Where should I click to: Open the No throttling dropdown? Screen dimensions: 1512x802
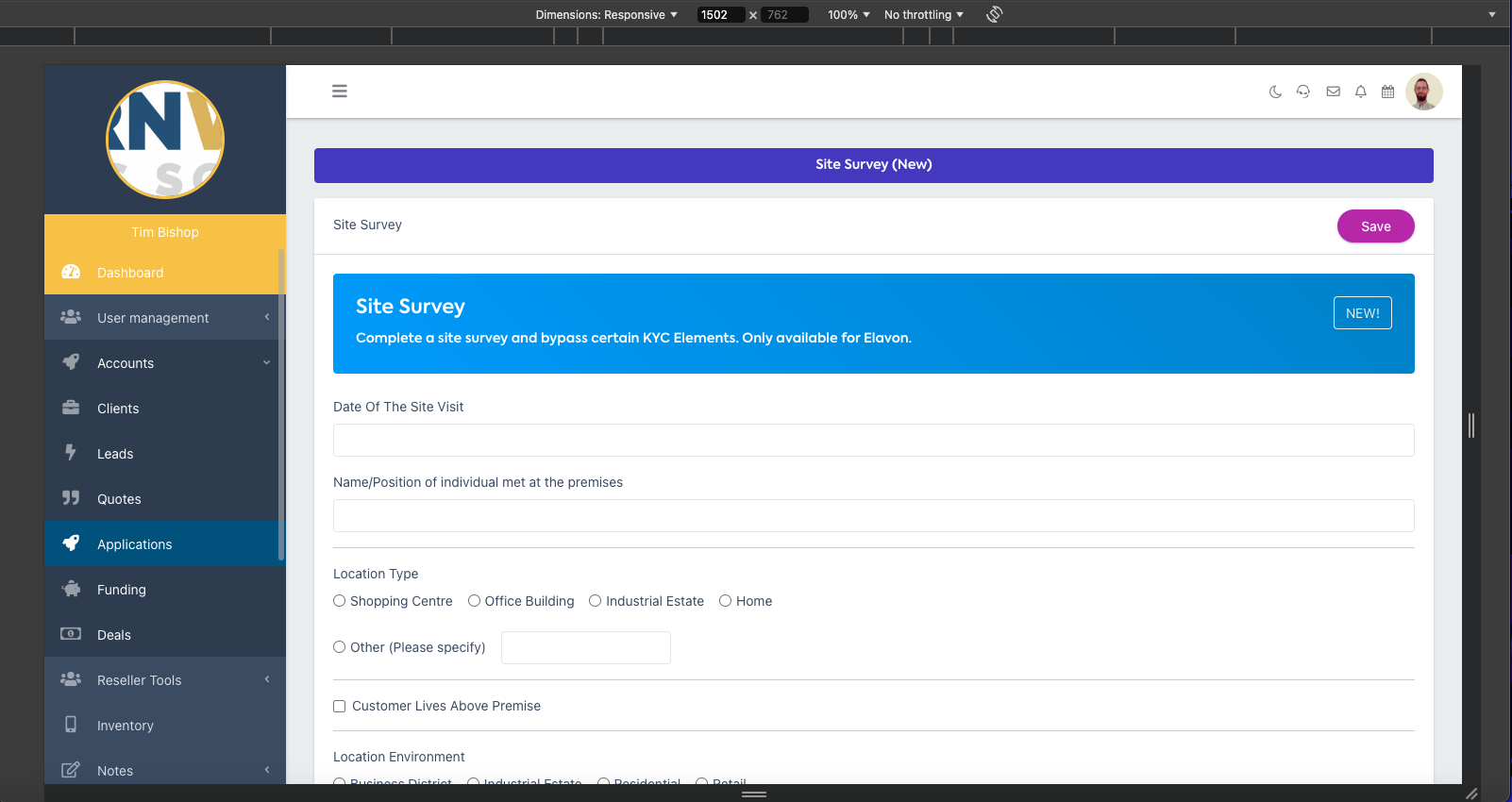coord(923,14)
